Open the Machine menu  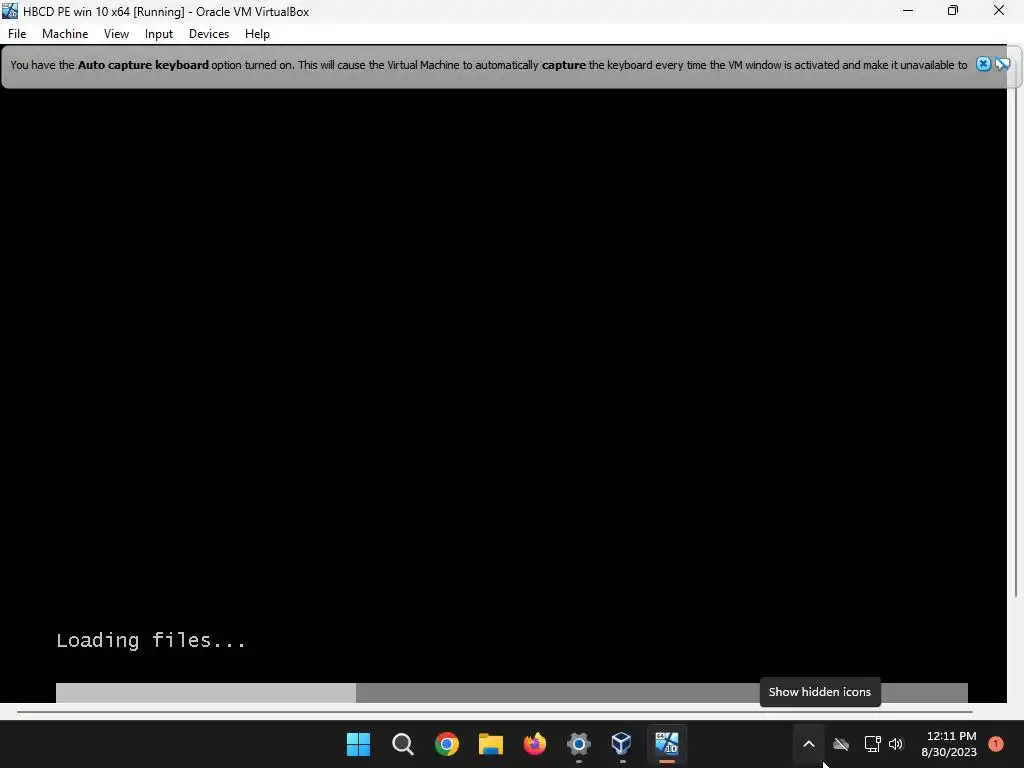[x=65, y=34]
